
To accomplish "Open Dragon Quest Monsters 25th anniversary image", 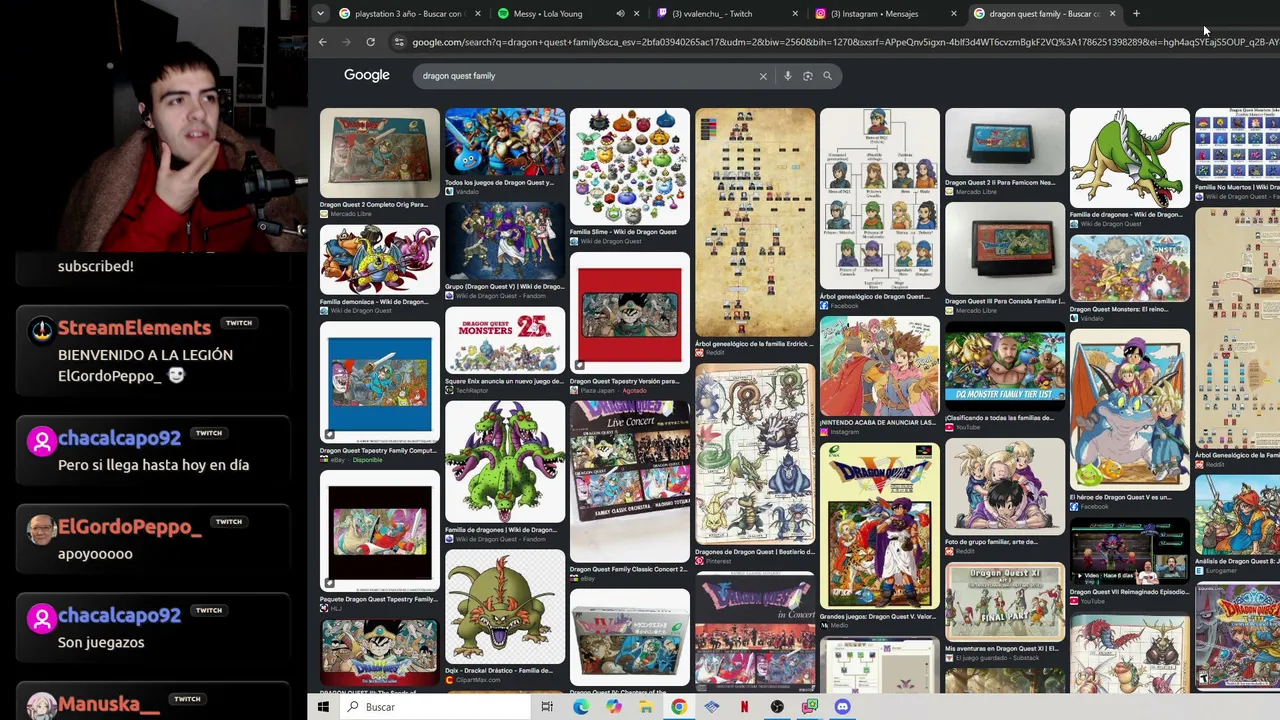I will (x=505, y=341).
